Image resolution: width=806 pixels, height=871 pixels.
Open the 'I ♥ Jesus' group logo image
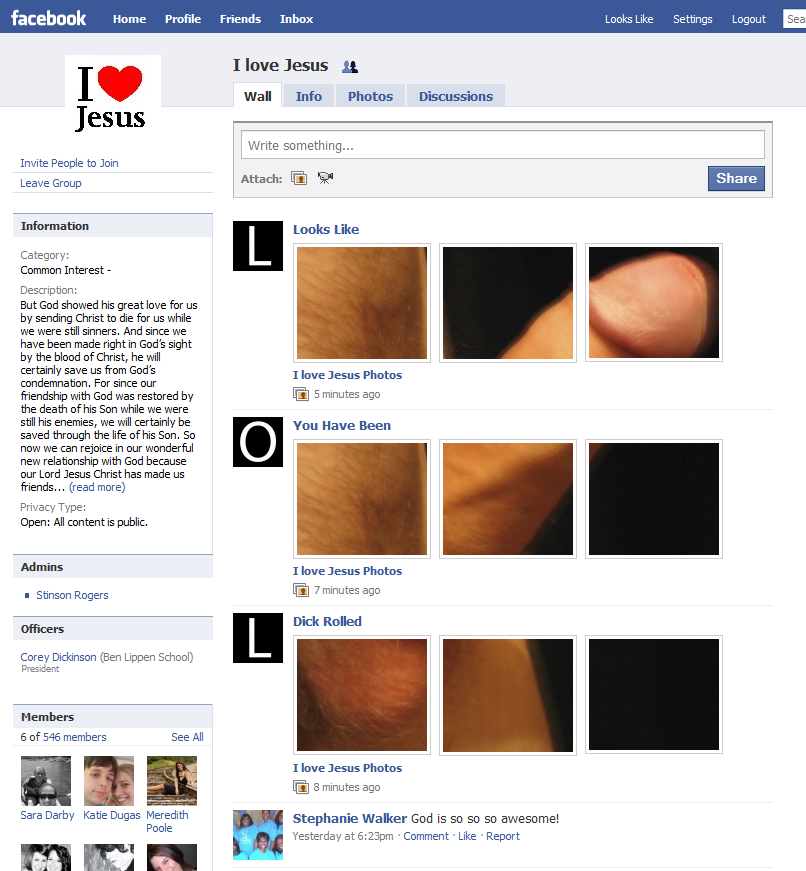(x=112, y=95)
